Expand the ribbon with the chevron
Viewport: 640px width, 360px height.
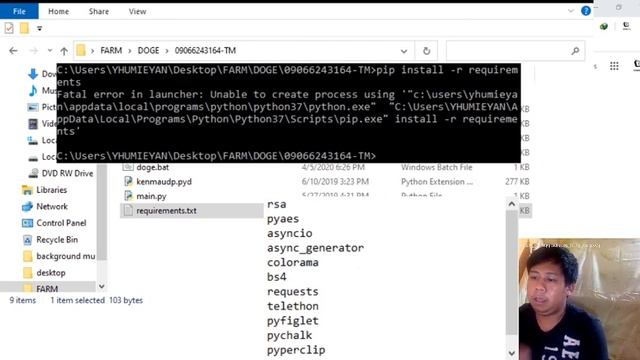(571, 11)
